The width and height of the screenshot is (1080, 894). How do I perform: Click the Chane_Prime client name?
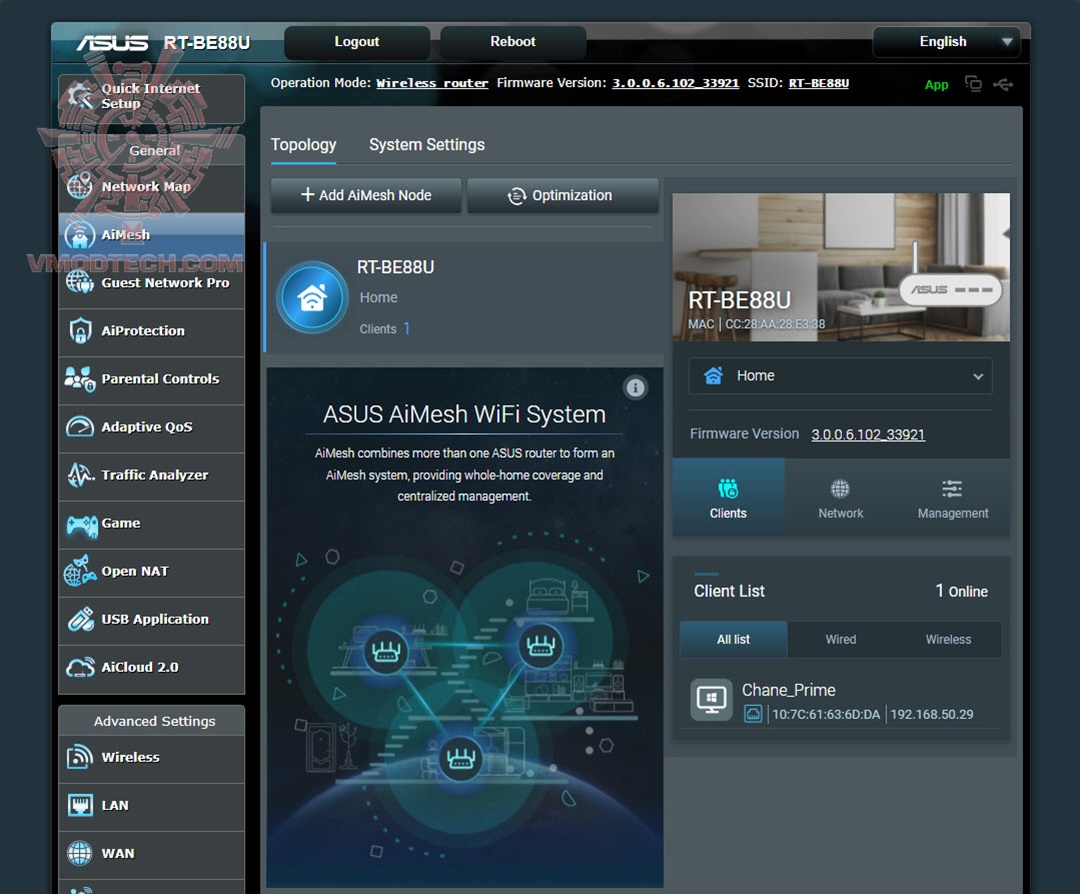pyautogui.click(x=789, y=690)
